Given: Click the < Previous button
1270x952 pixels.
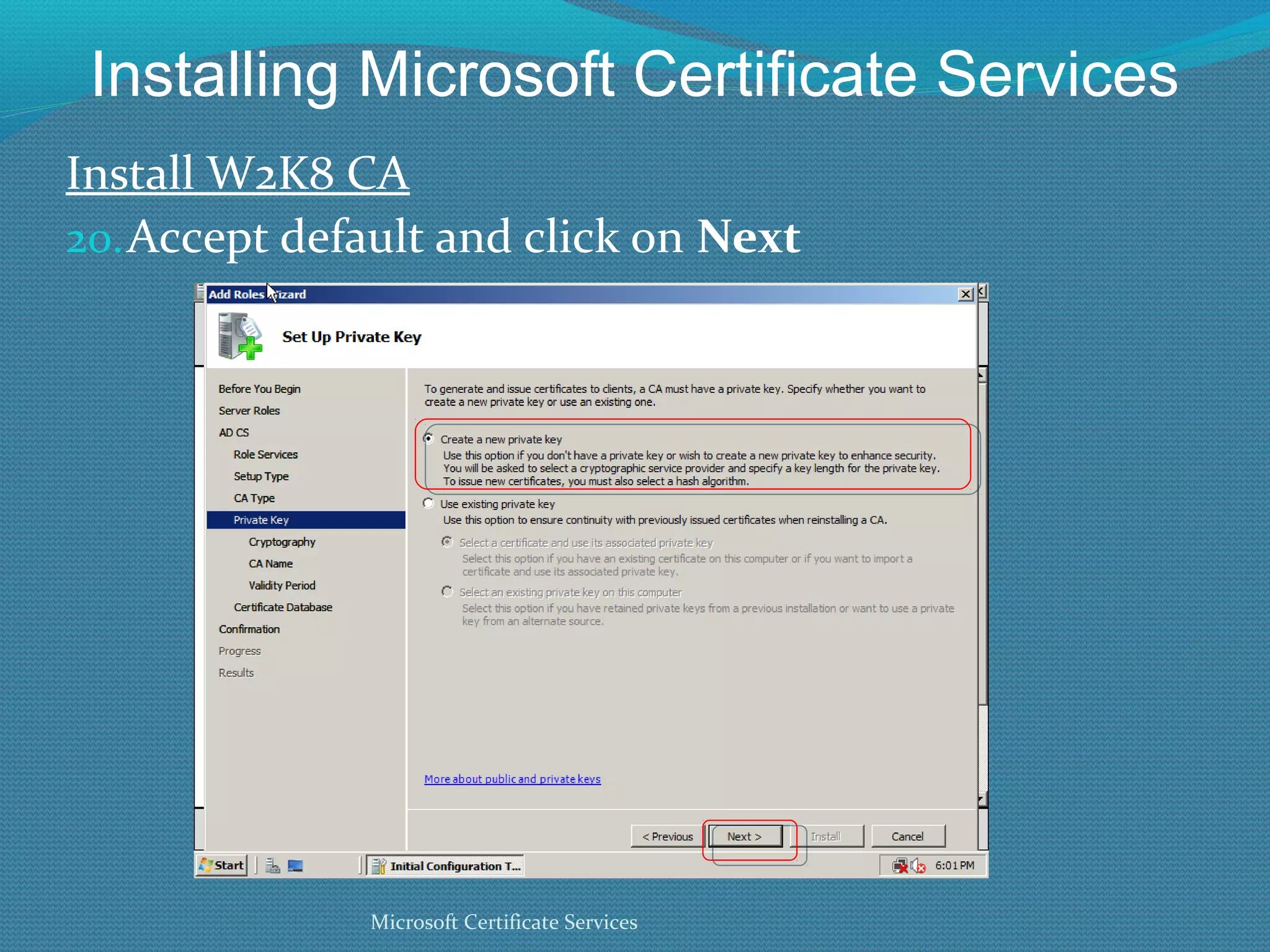Looking at the screenshot, I should point(668,836).
